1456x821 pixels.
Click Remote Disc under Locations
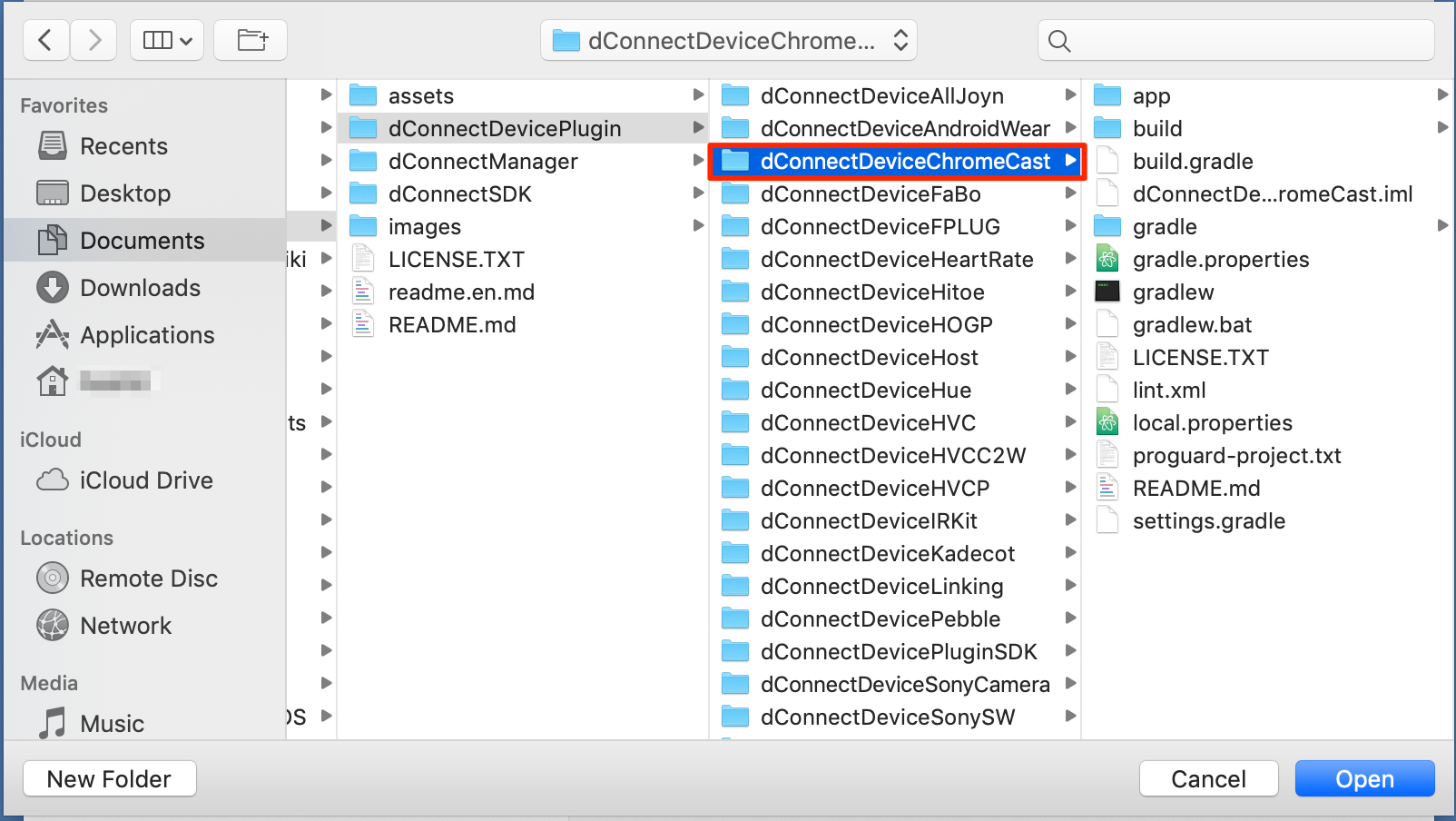[x=148, y=579]
